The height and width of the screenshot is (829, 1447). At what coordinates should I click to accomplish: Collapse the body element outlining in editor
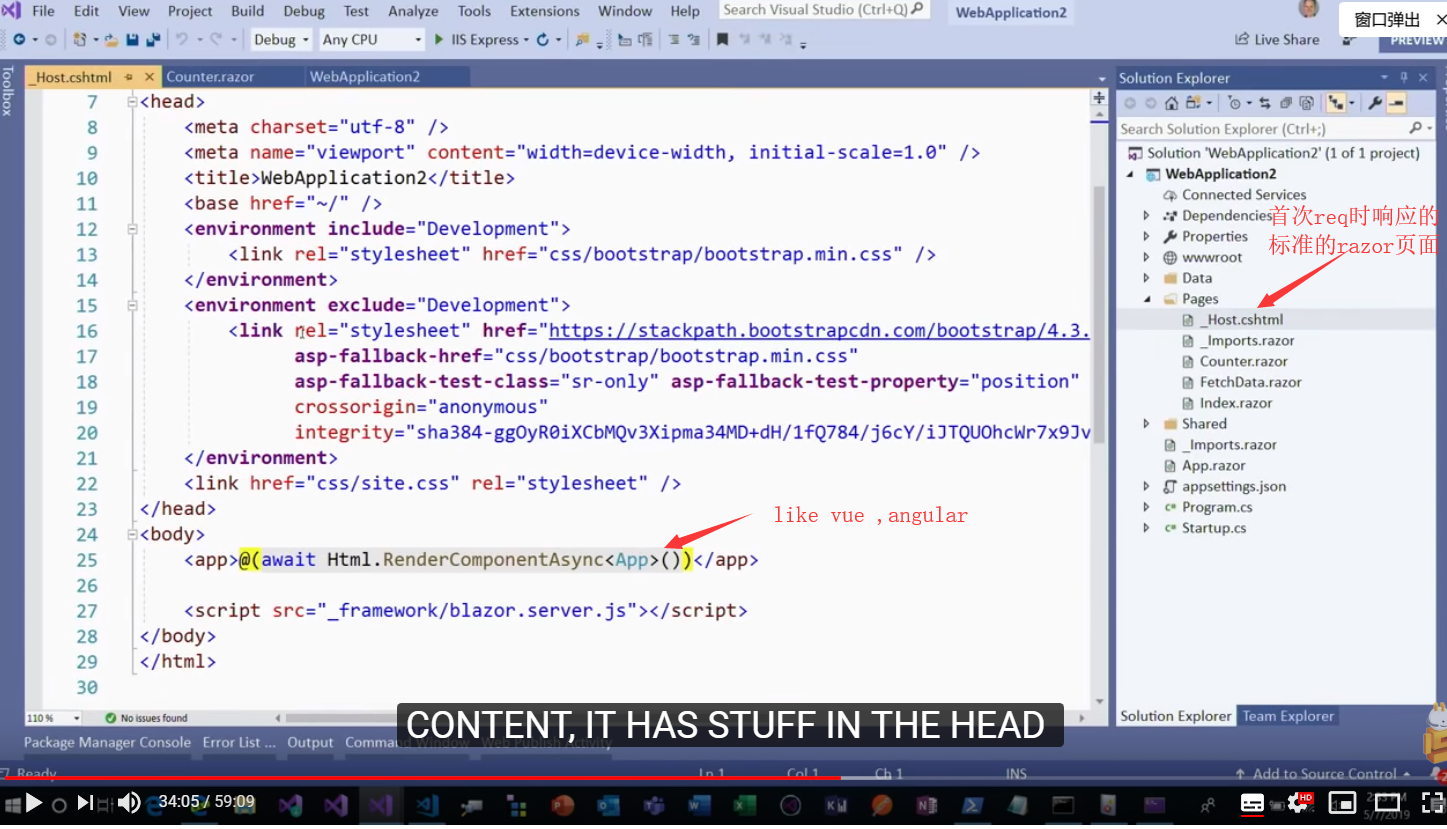click(x=131, y=535)
